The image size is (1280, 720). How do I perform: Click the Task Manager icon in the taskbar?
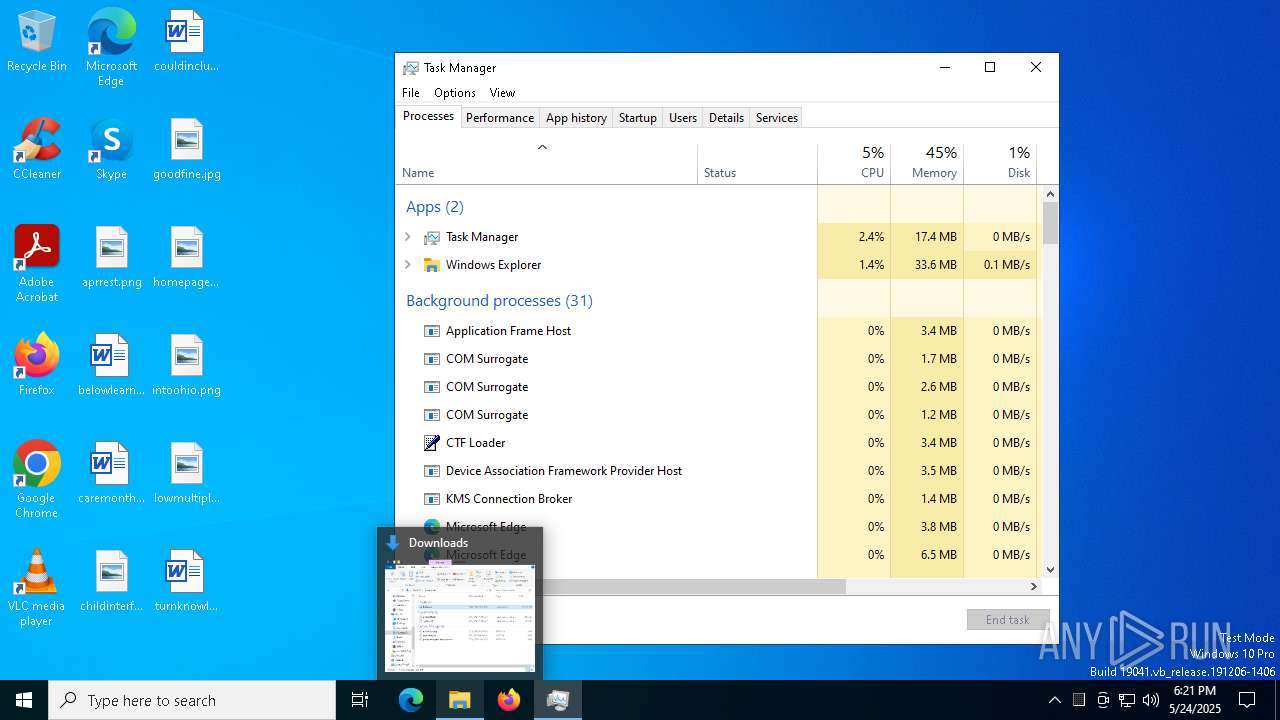(x=558, y=701)
